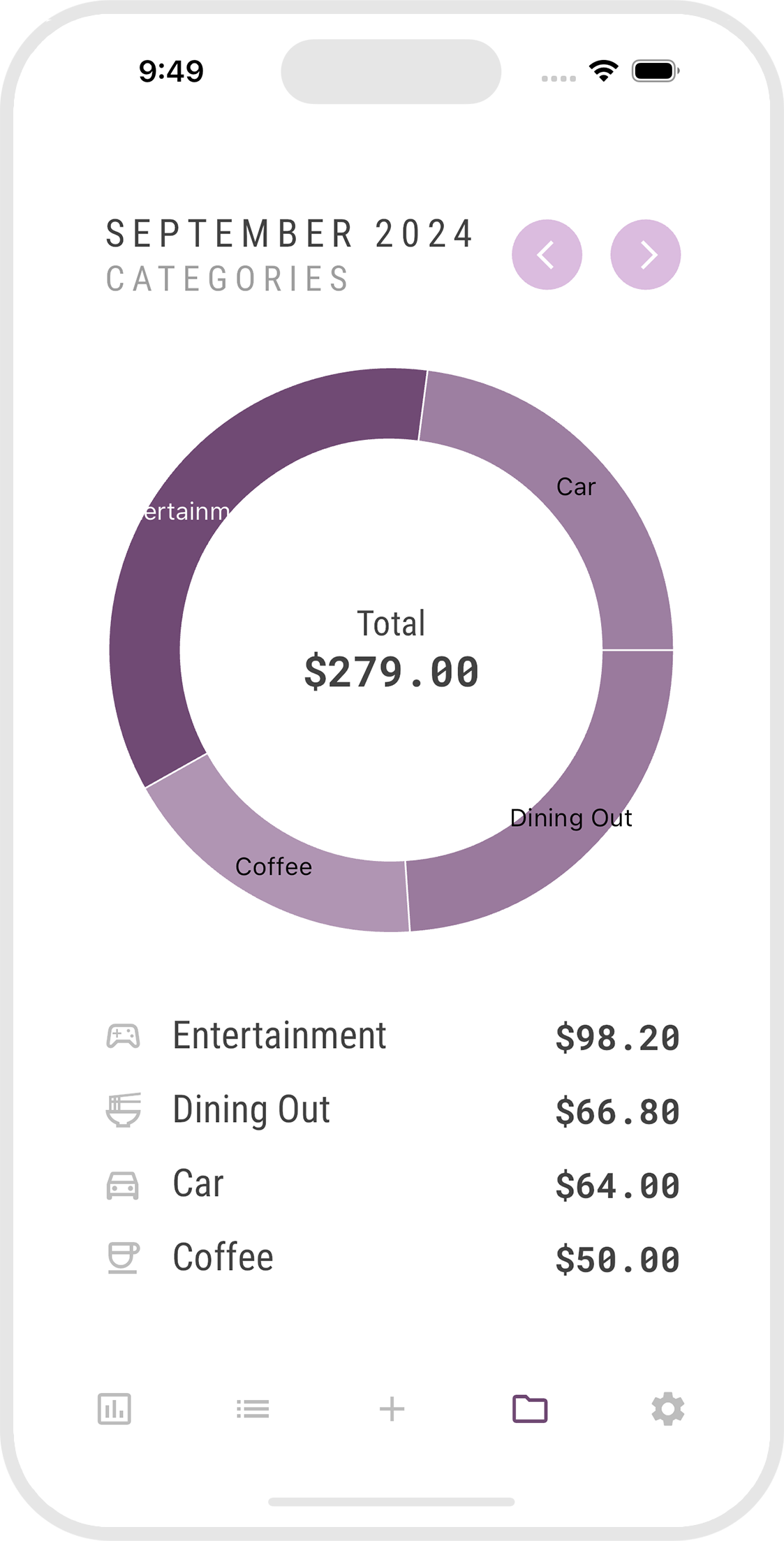Tap the Coffee cup icon
Screen dimensions: 784x1541
tap(123, 1258)
